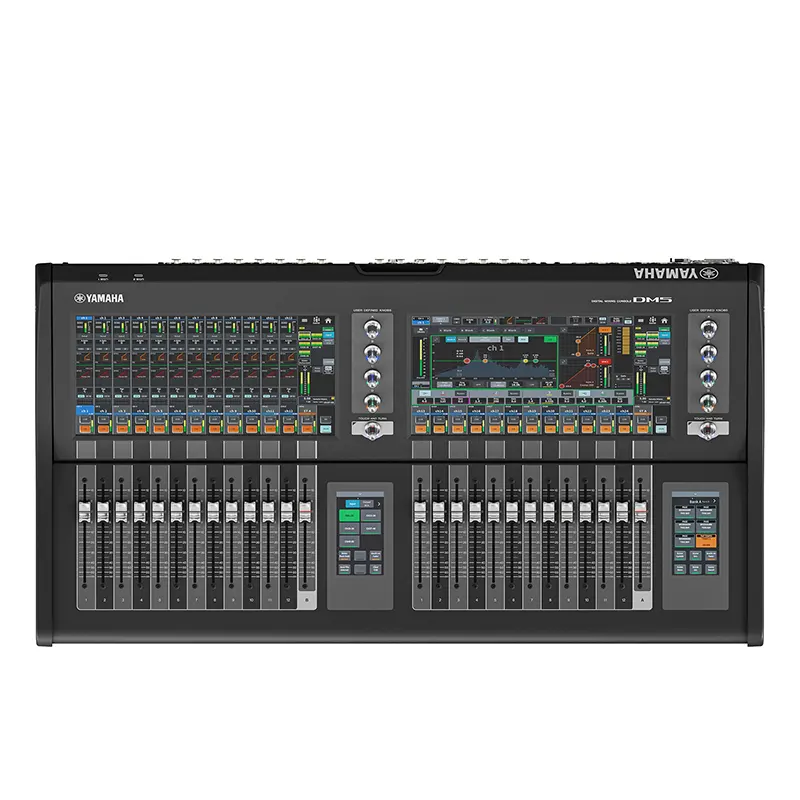Screen dimensions: 800x800
Task: Select the right Touch and Turn knob
Action: pos(708,431)
